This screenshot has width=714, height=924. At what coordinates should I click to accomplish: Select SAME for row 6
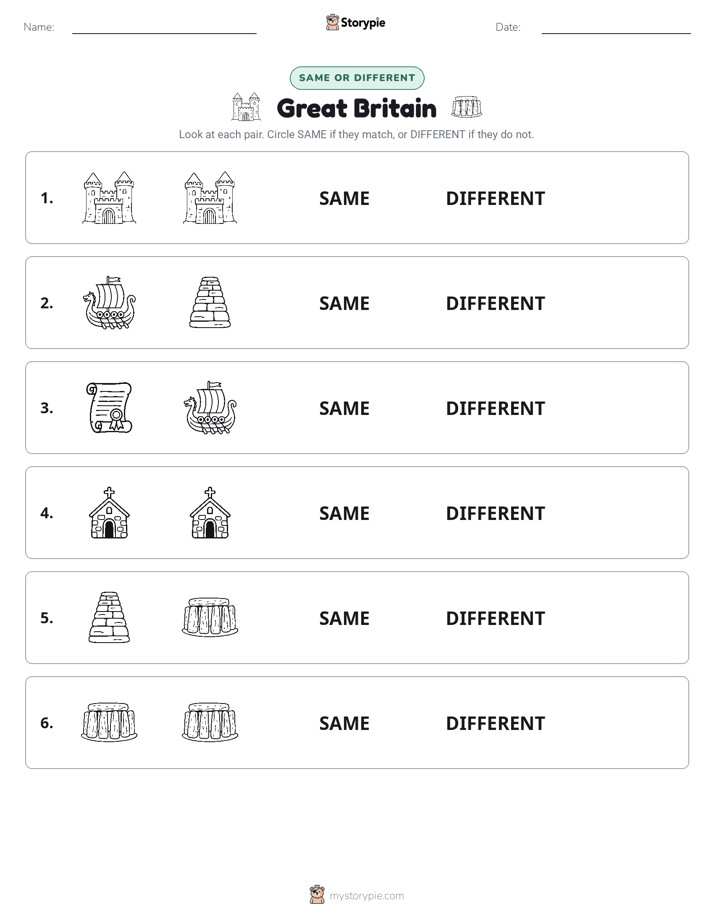tap(344, 723)
